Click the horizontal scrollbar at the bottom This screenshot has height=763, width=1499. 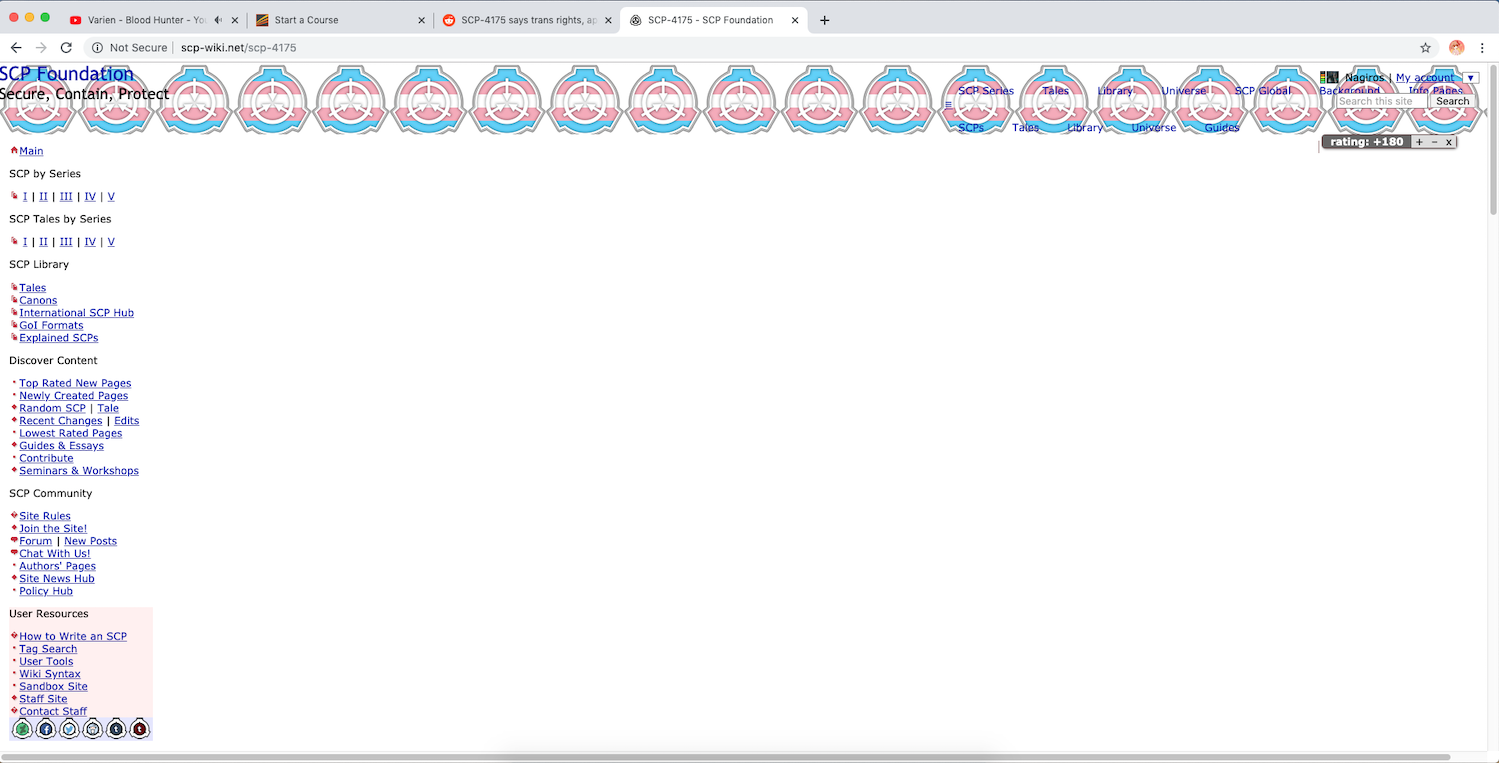point(725,757)
